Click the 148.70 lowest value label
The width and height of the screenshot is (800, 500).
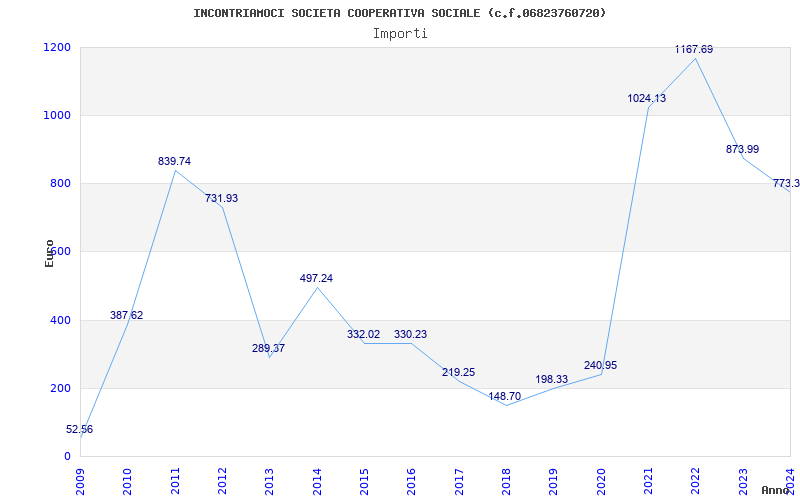(x=505, y=396)
